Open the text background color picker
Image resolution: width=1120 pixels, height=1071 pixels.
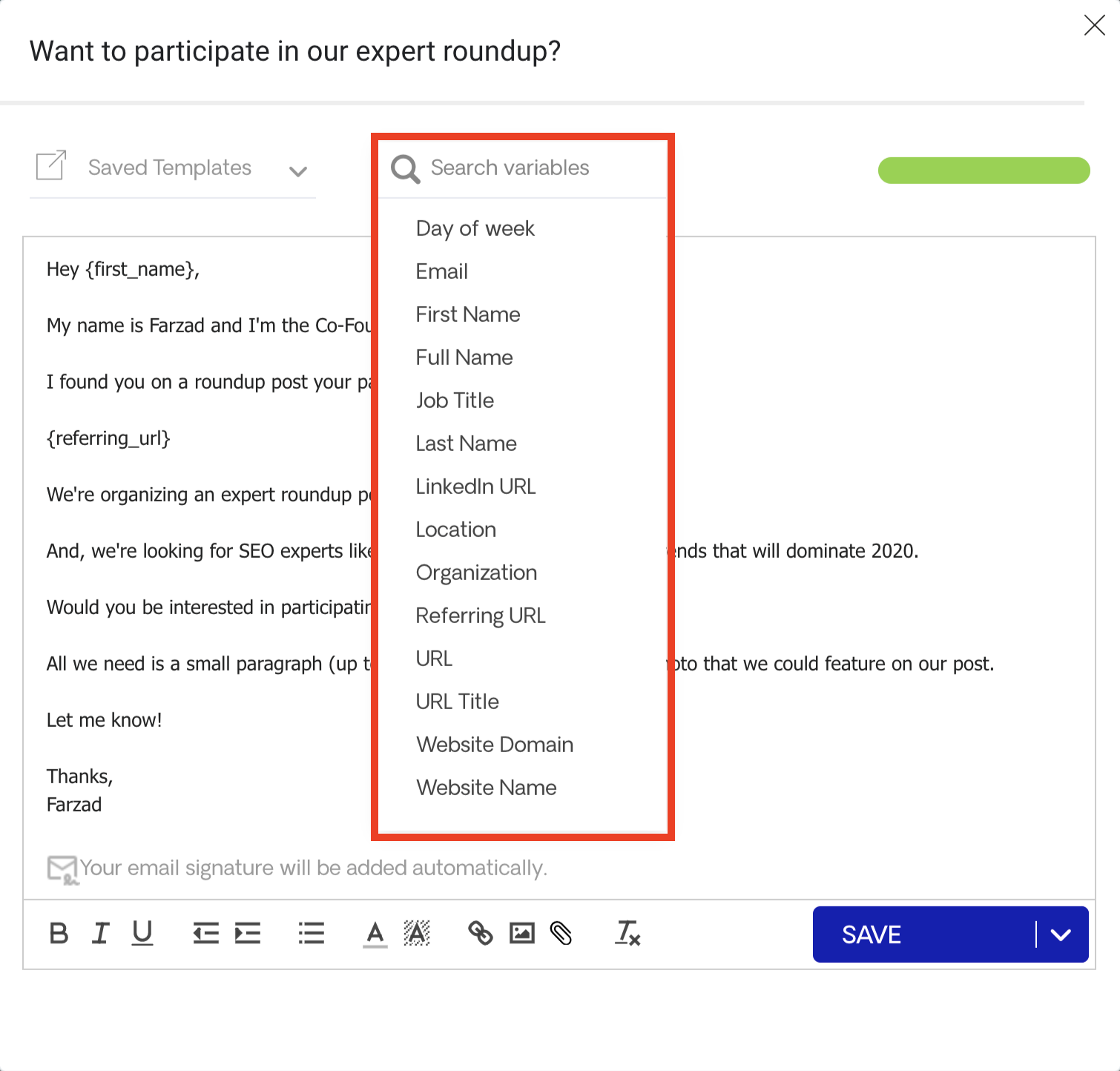(x=417, y=933)
